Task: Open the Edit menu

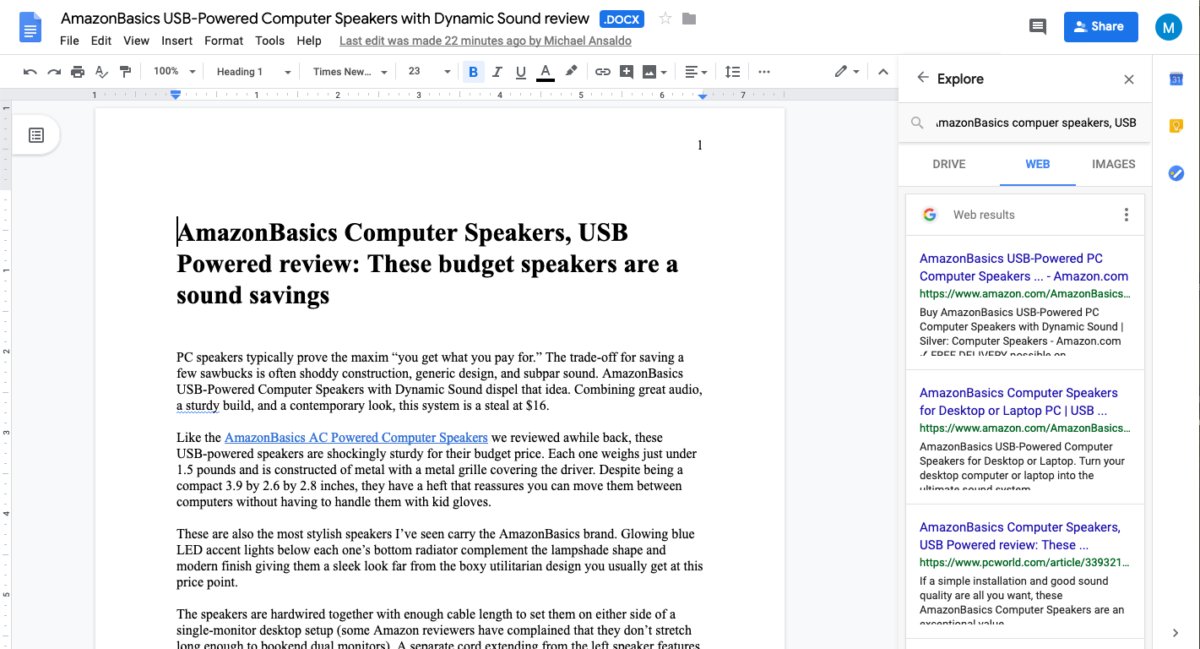Action: click(101, 41)
